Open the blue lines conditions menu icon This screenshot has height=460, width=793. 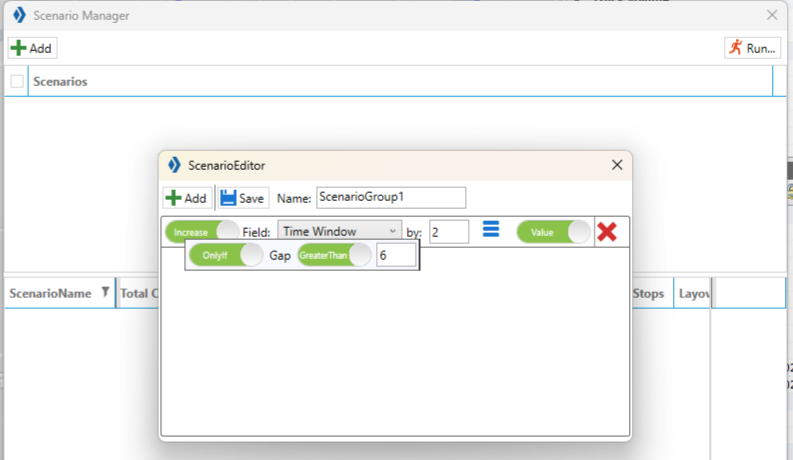pos(491,229)
